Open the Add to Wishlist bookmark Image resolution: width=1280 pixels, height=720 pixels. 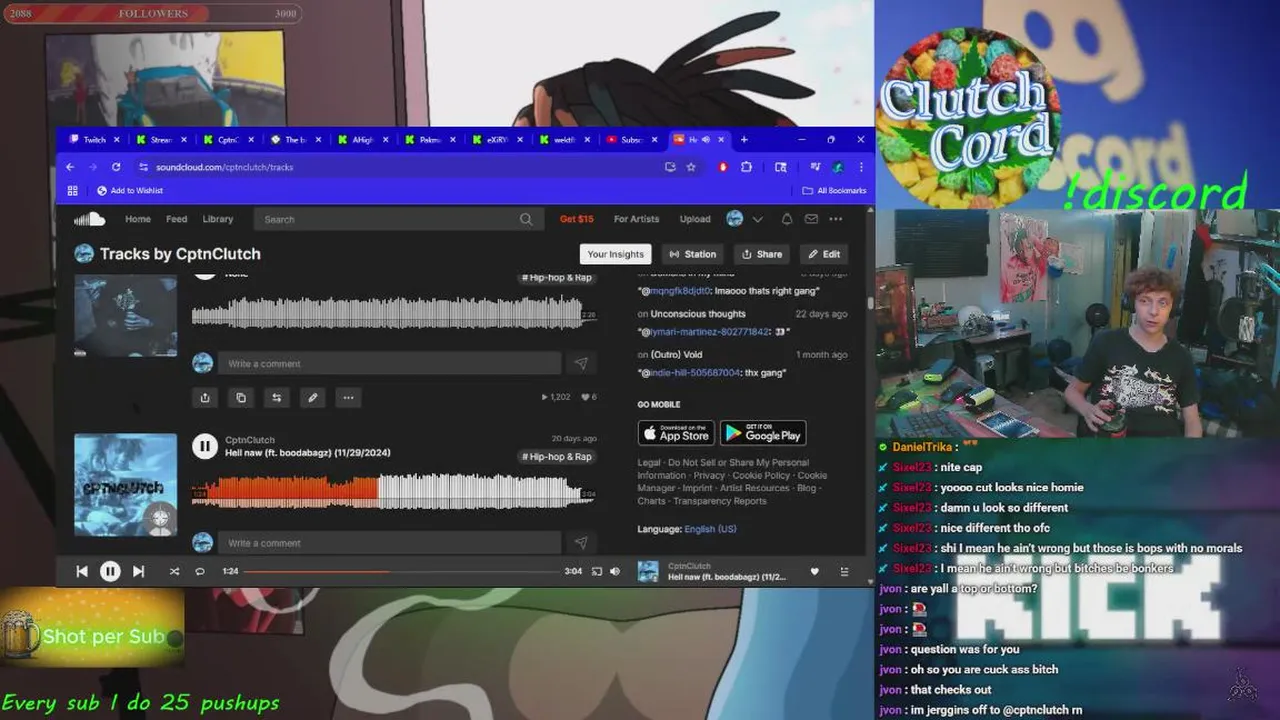[x=130, y=190]
